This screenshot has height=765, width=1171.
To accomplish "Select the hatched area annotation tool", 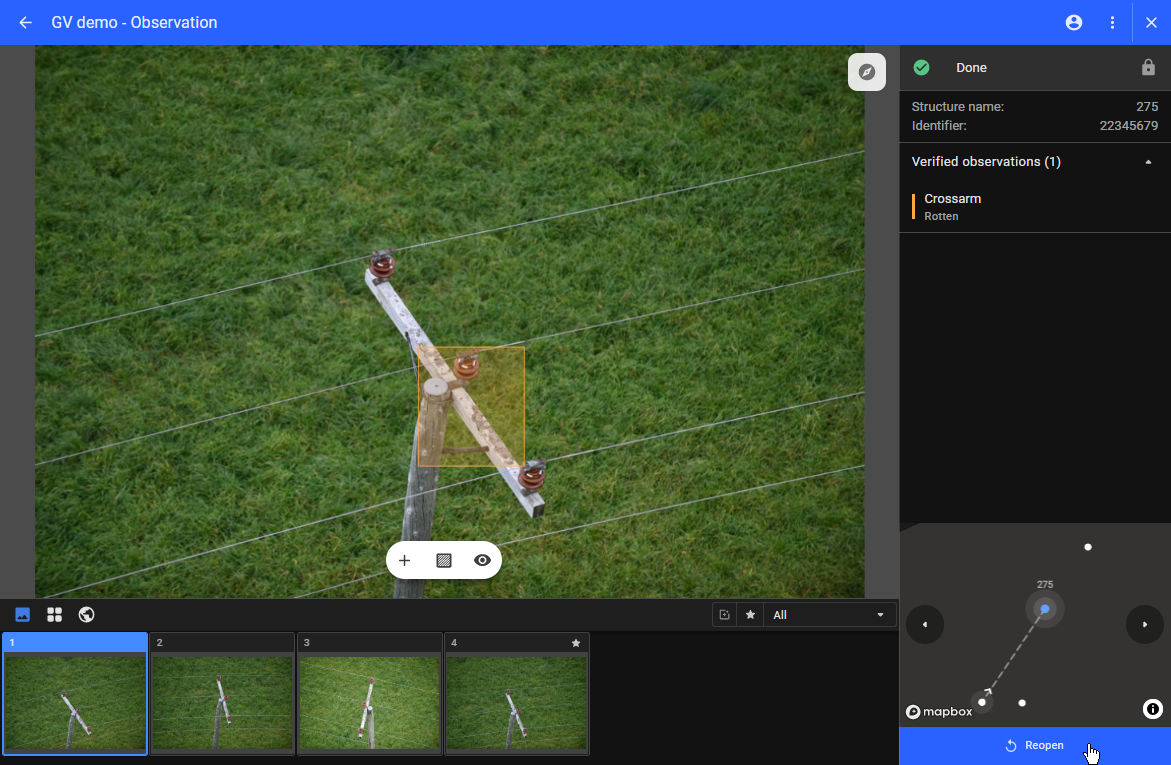I will (444, 560).
